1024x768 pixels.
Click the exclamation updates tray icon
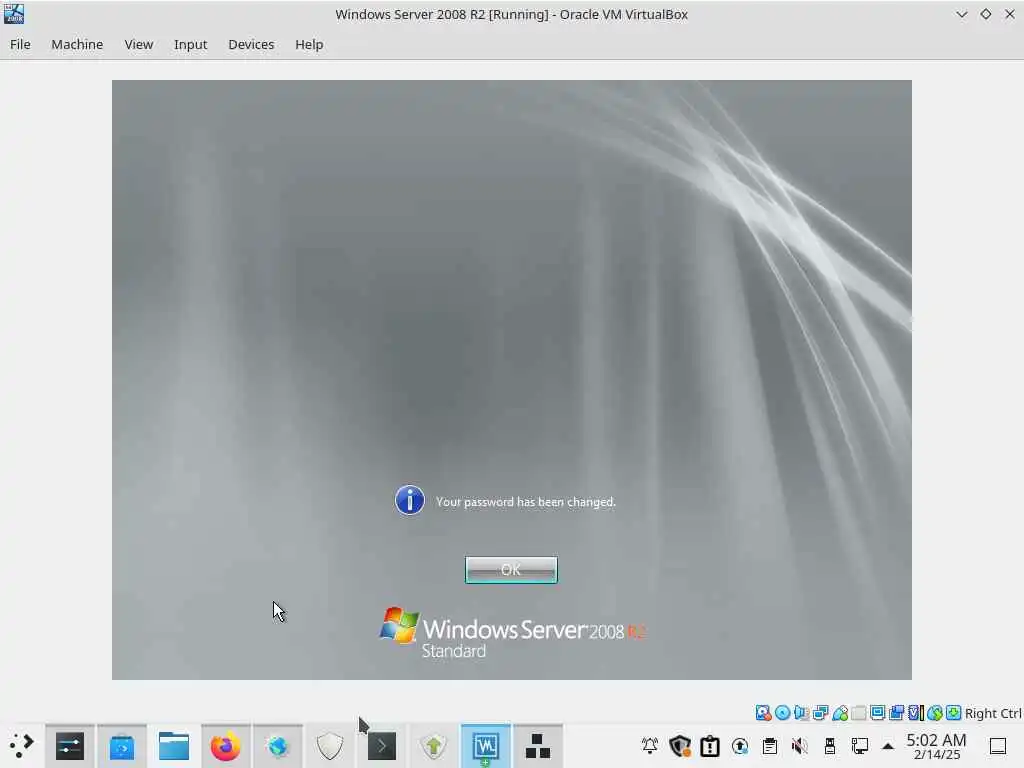coord(710,746)
